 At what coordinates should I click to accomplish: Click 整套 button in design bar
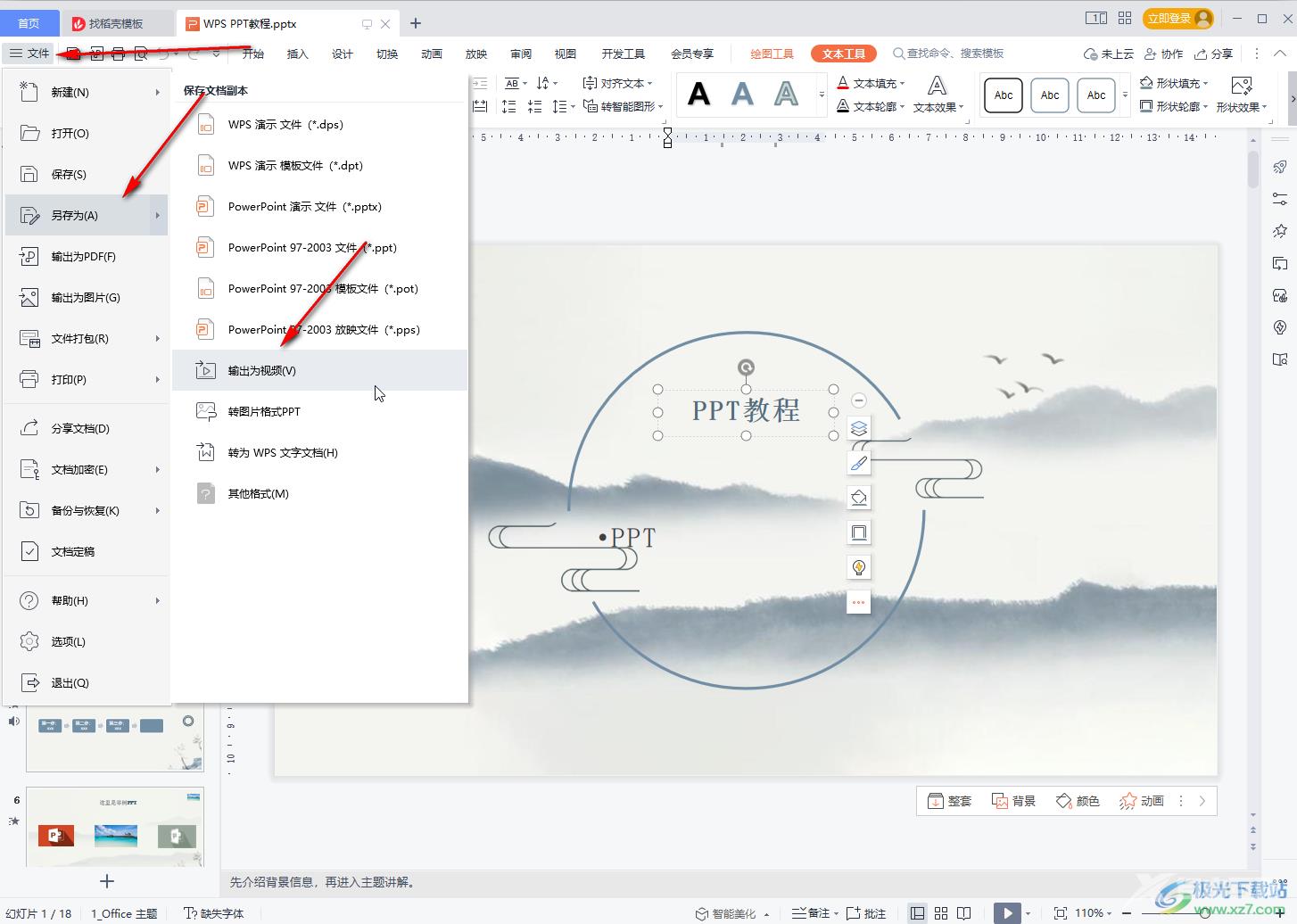pos(949,801)
